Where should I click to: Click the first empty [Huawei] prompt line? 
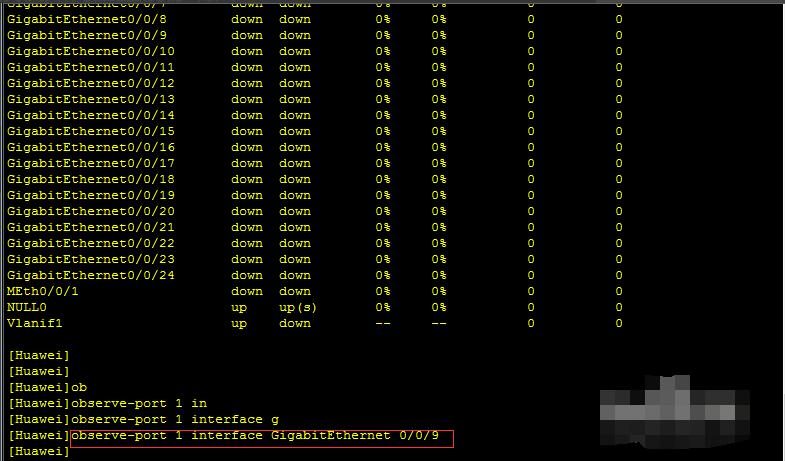(39, 355)
